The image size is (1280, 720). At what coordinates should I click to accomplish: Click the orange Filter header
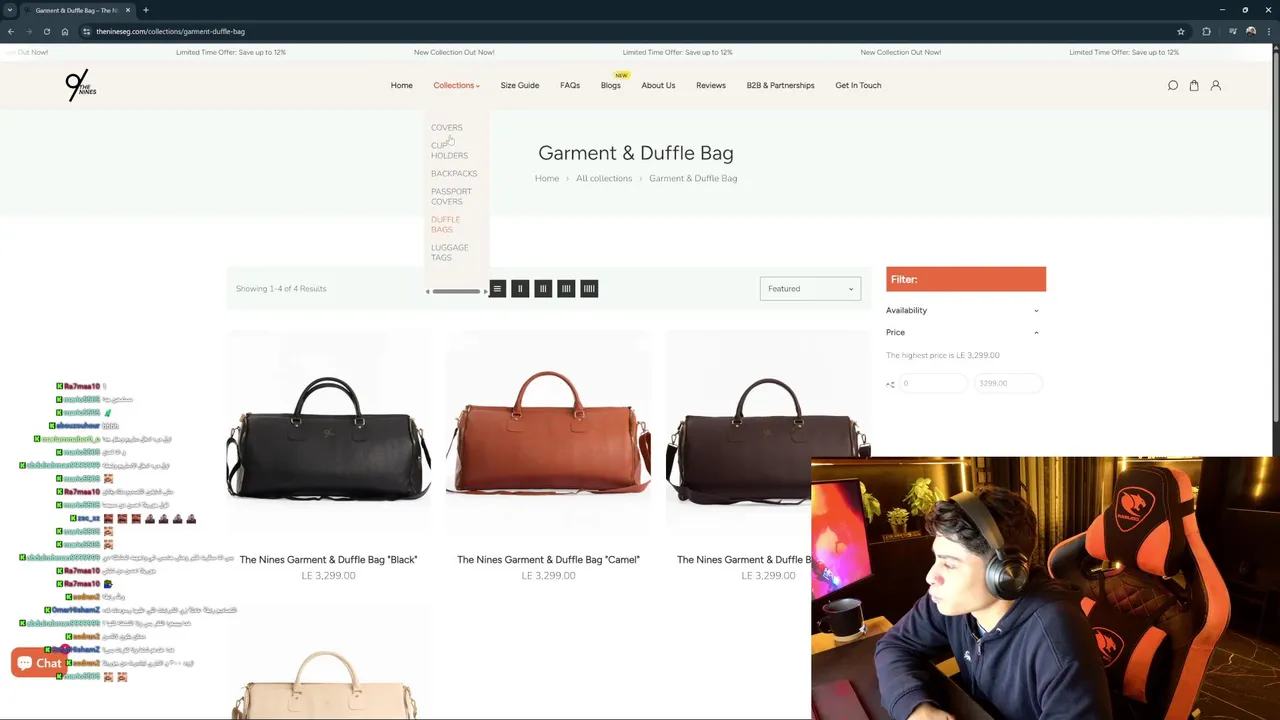coord(966,279)
